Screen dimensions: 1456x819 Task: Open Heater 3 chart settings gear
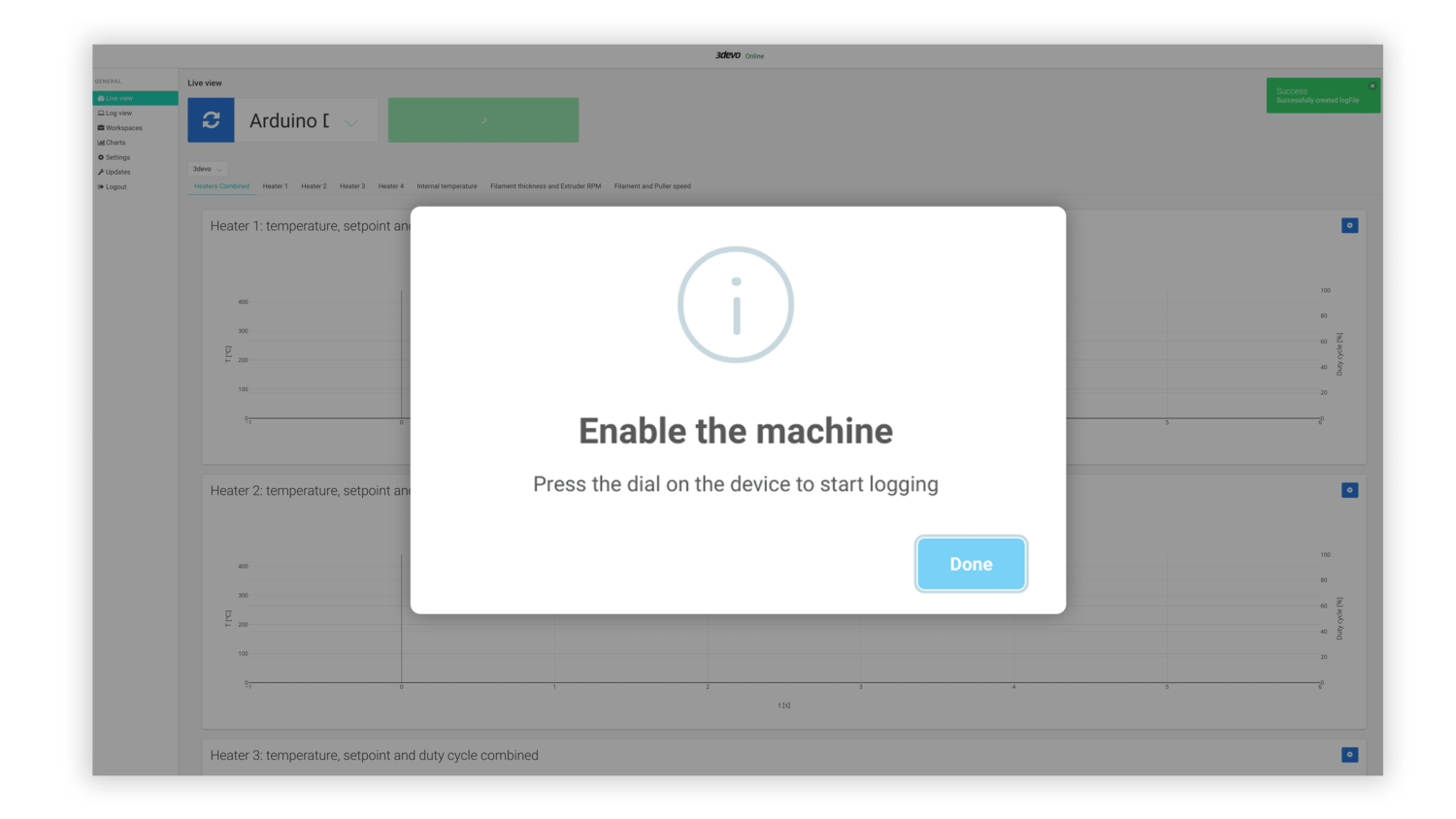tap(1349, 754)
